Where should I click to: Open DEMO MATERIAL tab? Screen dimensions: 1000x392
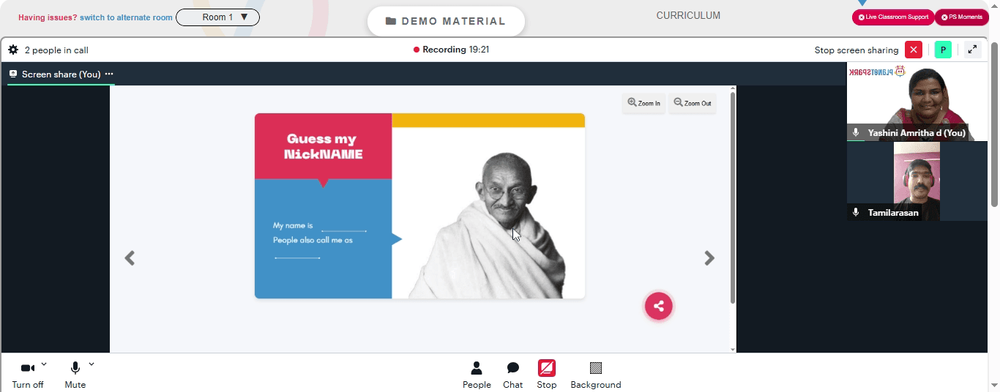tap(446, 21)
